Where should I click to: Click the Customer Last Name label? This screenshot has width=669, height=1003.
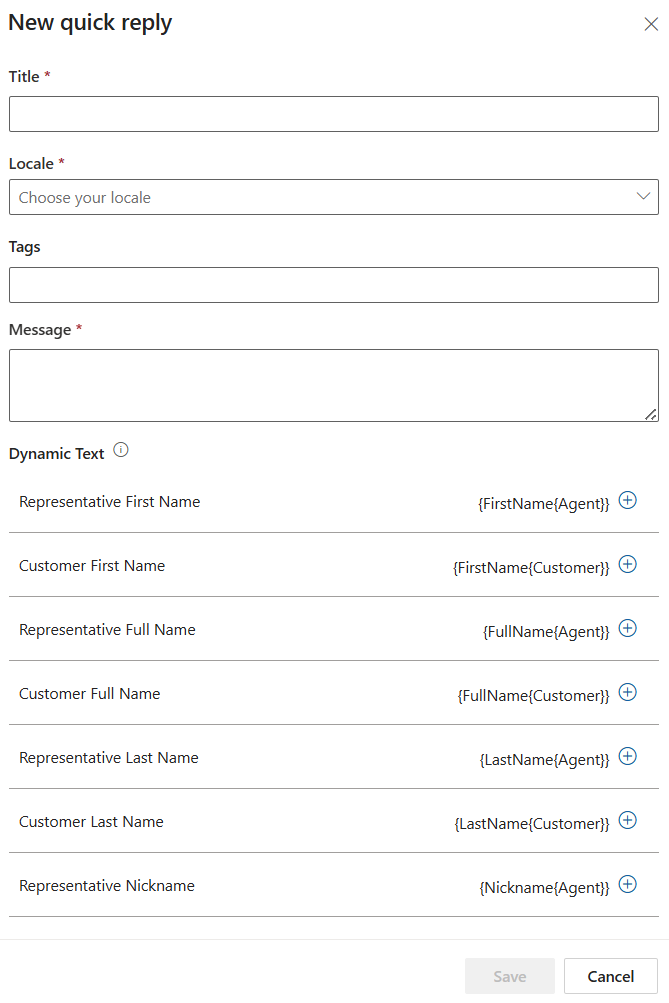point(91,821)
